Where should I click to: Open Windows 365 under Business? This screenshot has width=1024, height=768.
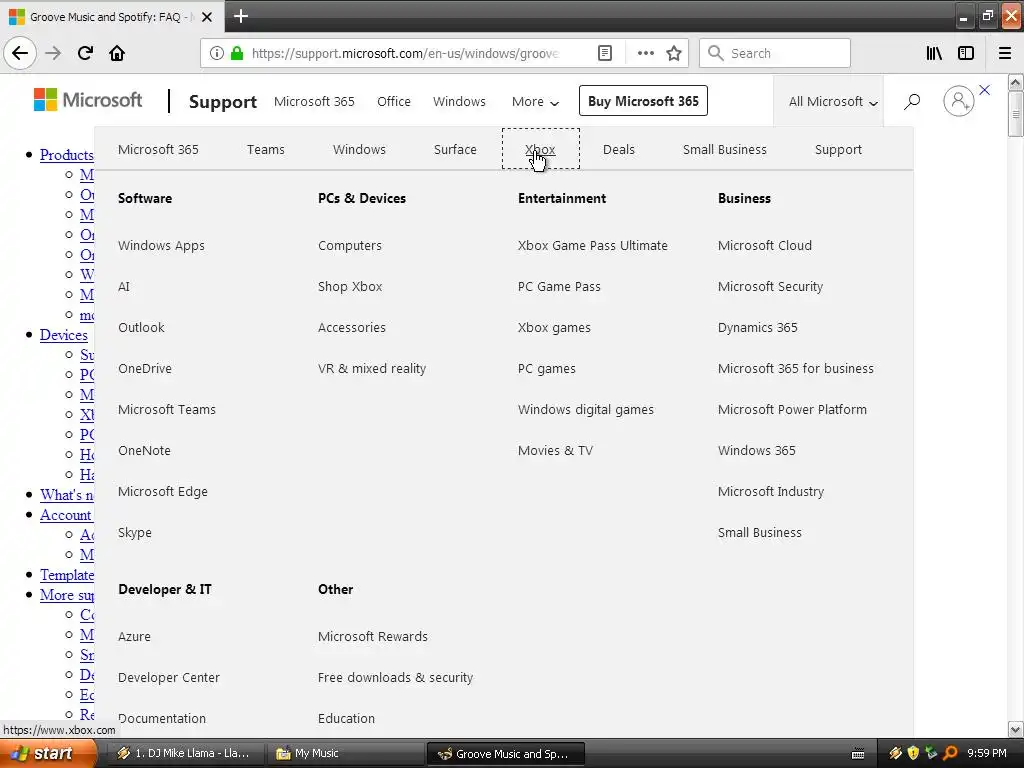click(x=756, y=450)
